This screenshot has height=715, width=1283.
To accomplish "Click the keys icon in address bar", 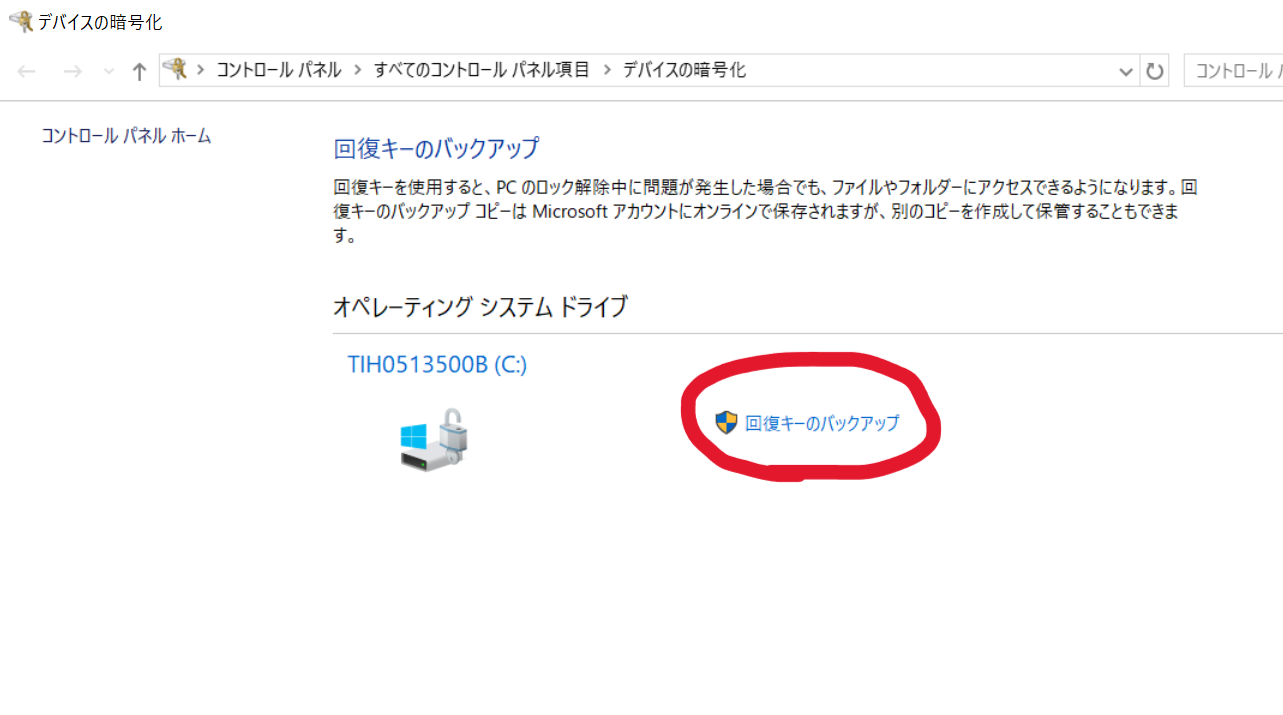I will click(176, 70).
